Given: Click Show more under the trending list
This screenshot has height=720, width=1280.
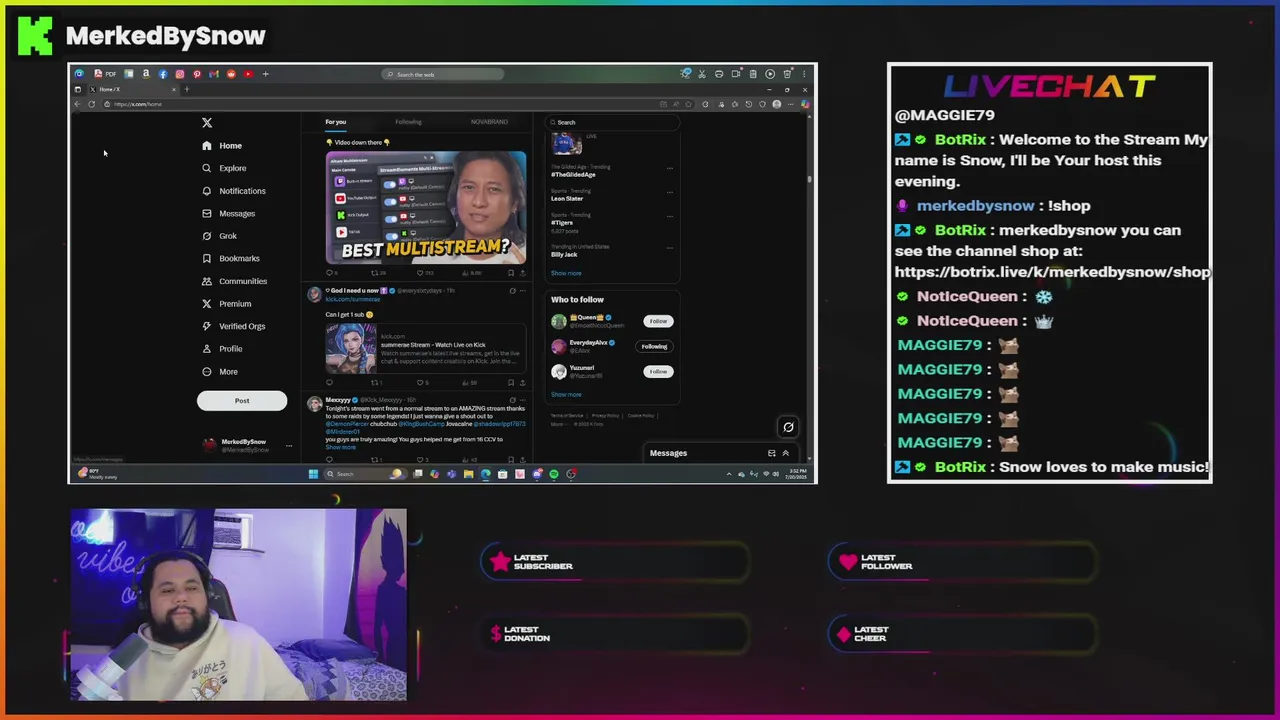Looking at the screenshot, I should [566, 273].
